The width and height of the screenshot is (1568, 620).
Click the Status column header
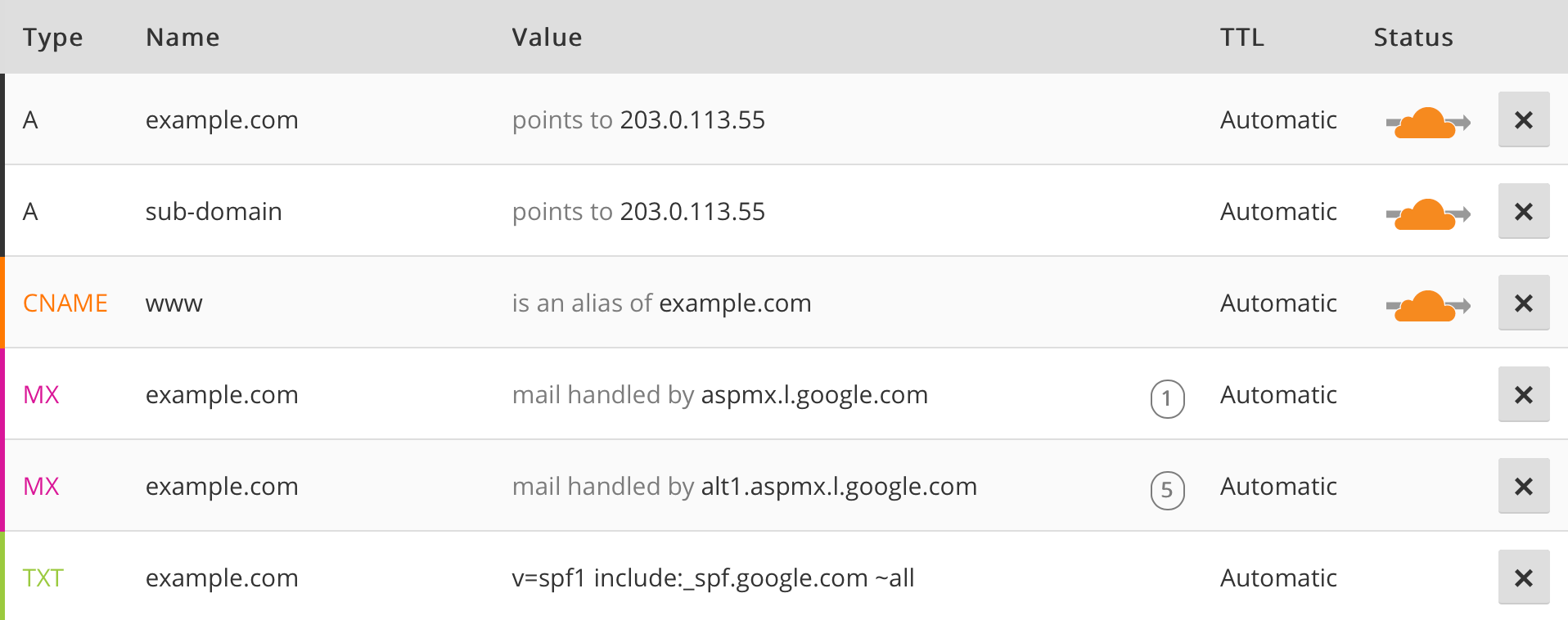[x=1413, y=37]
